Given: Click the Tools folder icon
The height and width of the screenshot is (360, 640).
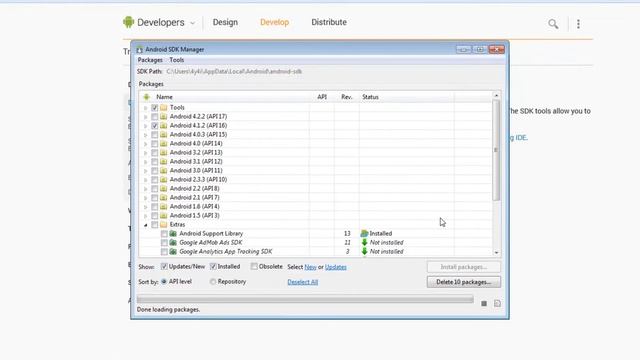Looking at the screenshot, I should point(164,107).
